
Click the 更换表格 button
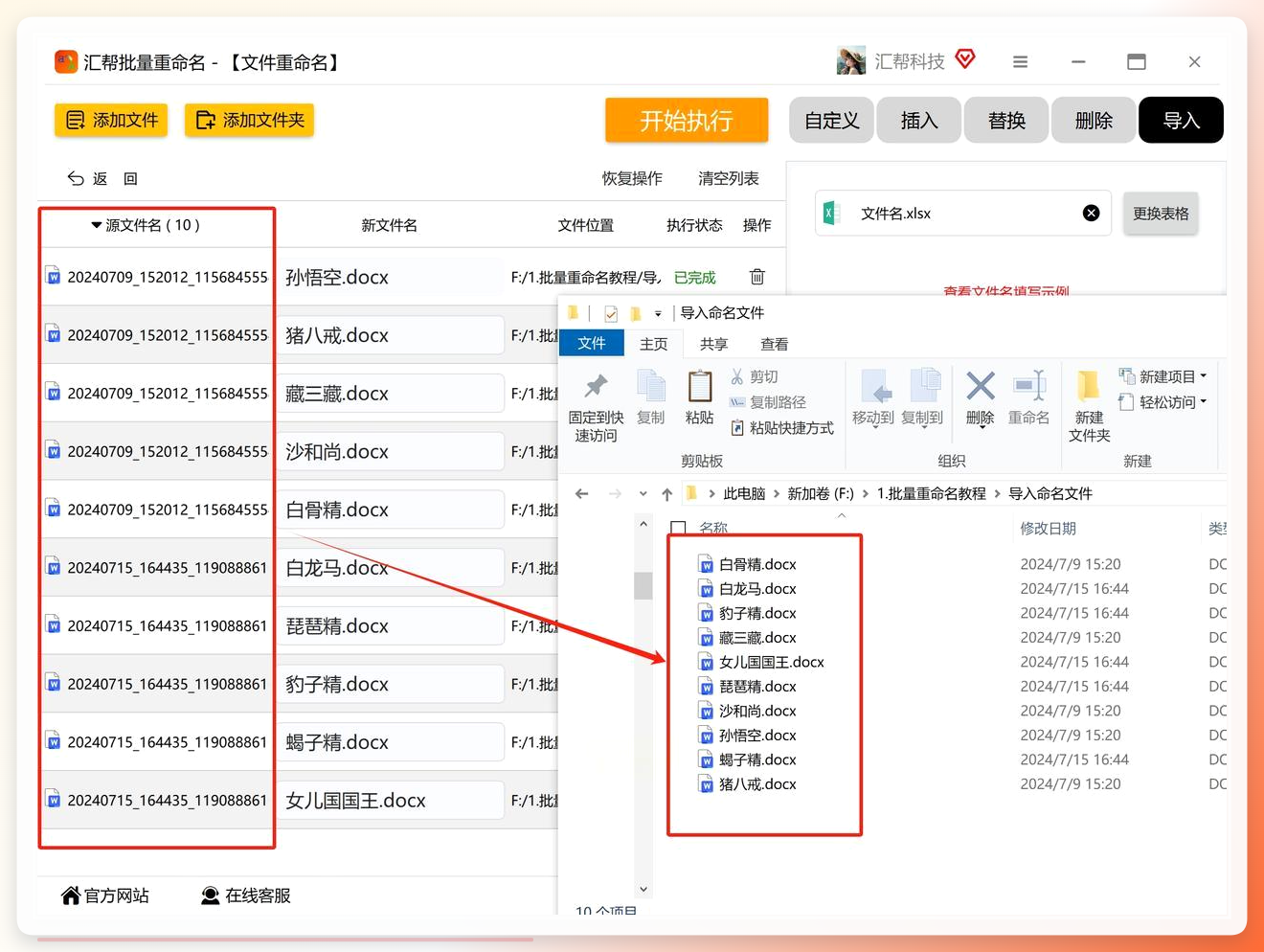(1161, 214)
